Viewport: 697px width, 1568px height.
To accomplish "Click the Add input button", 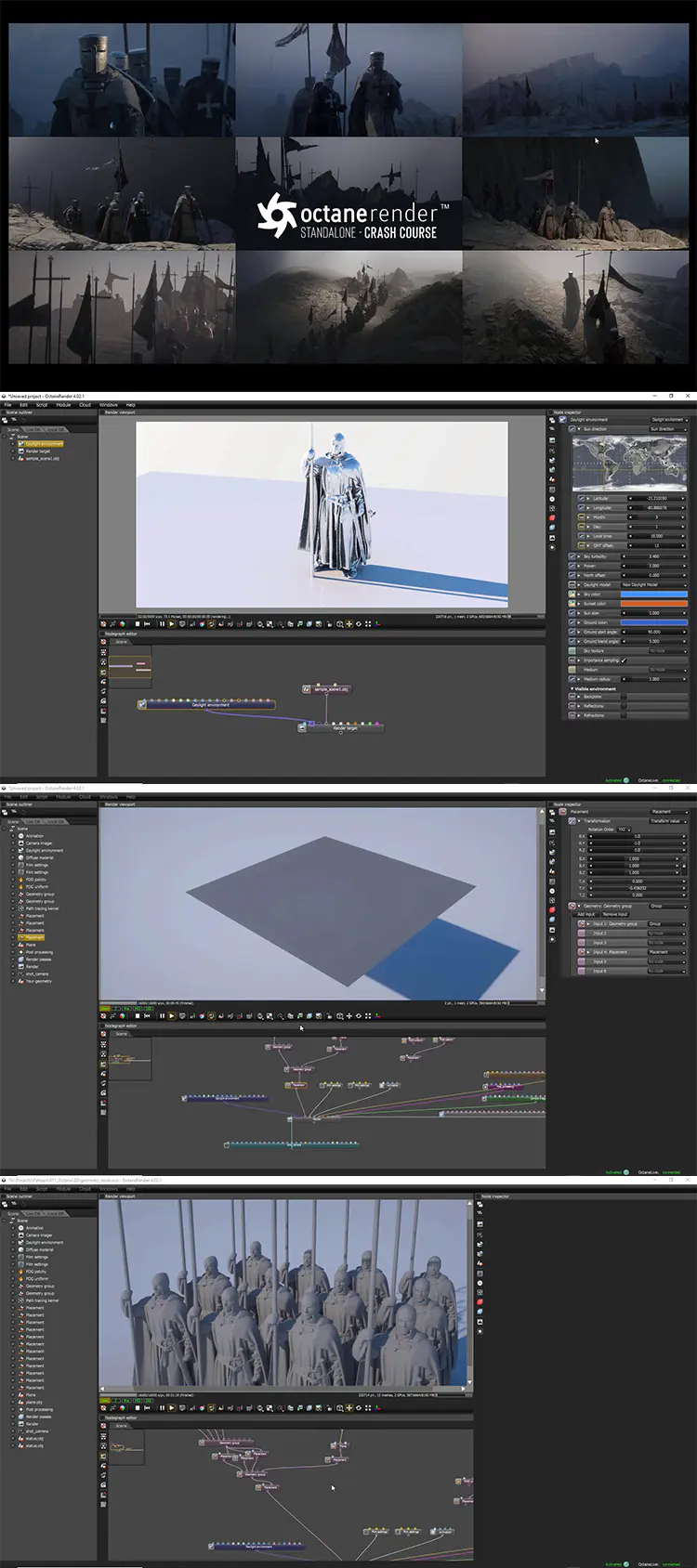I will pos(585,914).
